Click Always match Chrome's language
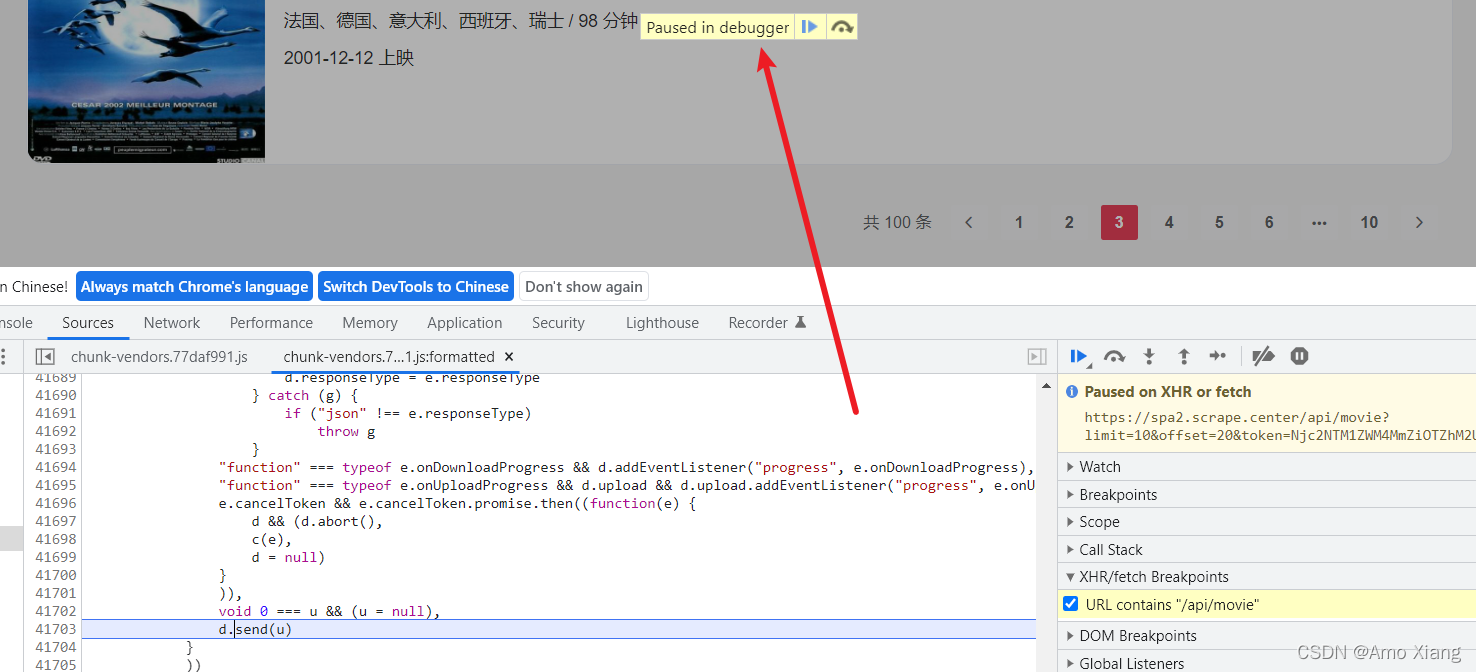Screen dimensions: 1476x672 194,287
